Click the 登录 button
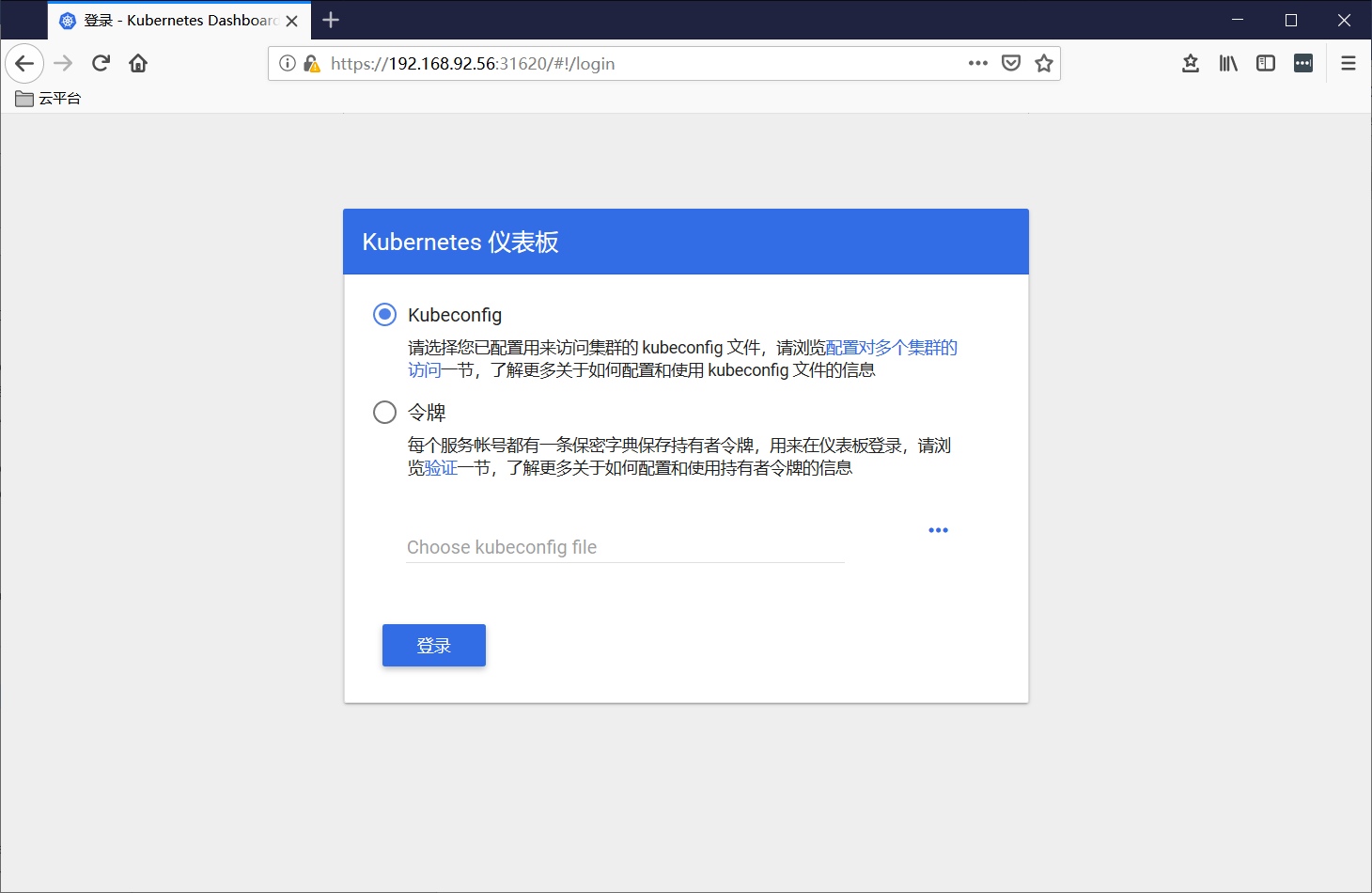 point(433,645)
